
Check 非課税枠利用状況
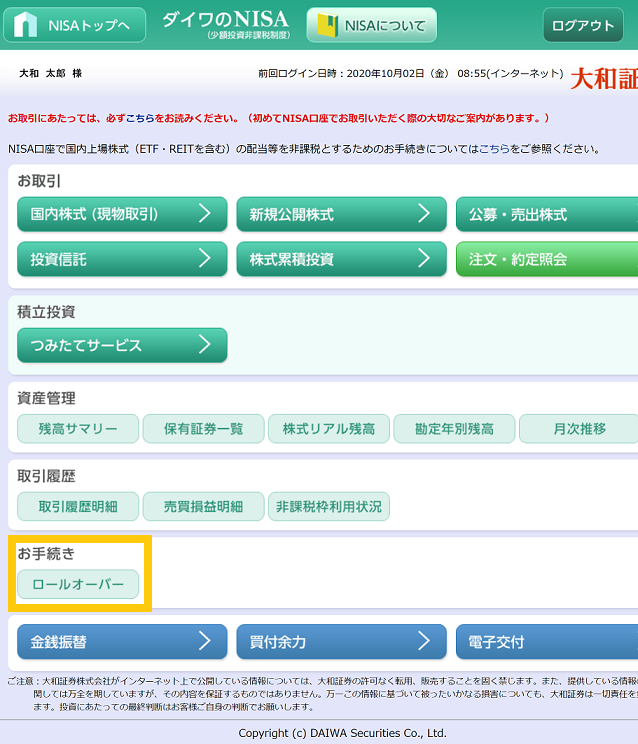click(x=329, y=506)
